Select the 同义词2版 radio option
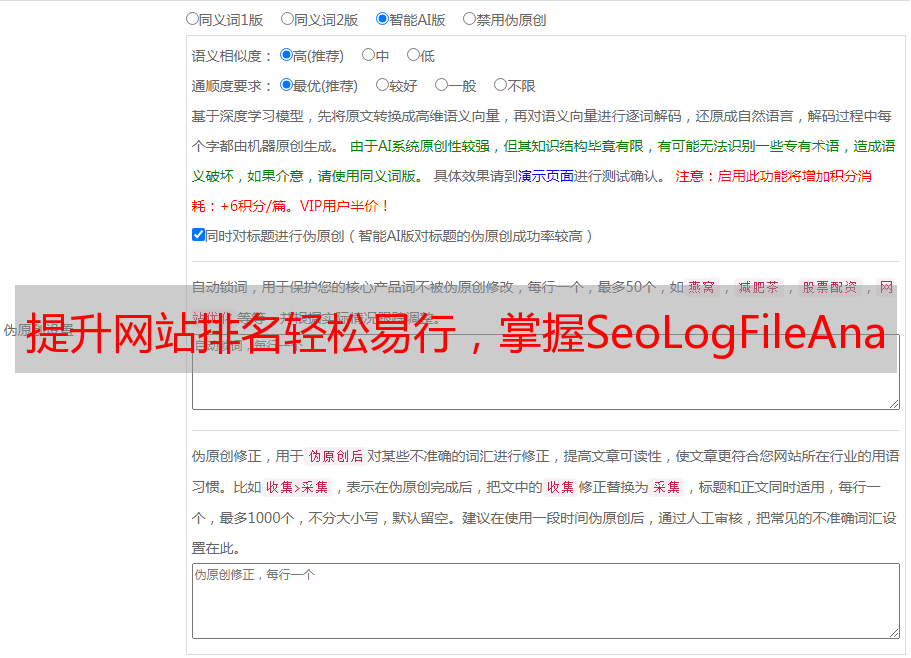 coord(287,19)
